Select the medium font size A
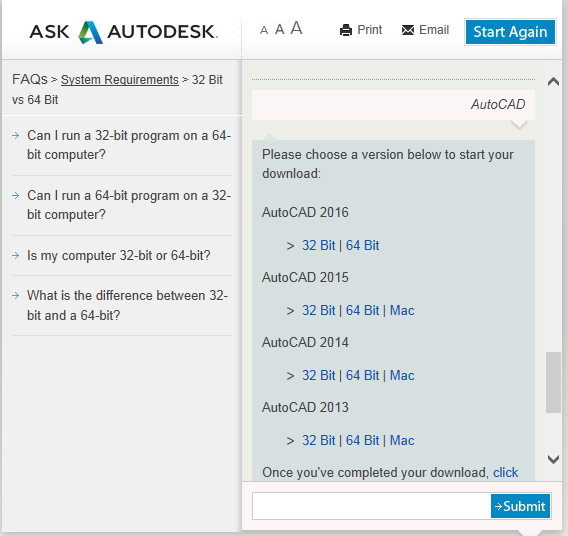The height and width of the screenshot is (536, 568). [x=279, y=29]
